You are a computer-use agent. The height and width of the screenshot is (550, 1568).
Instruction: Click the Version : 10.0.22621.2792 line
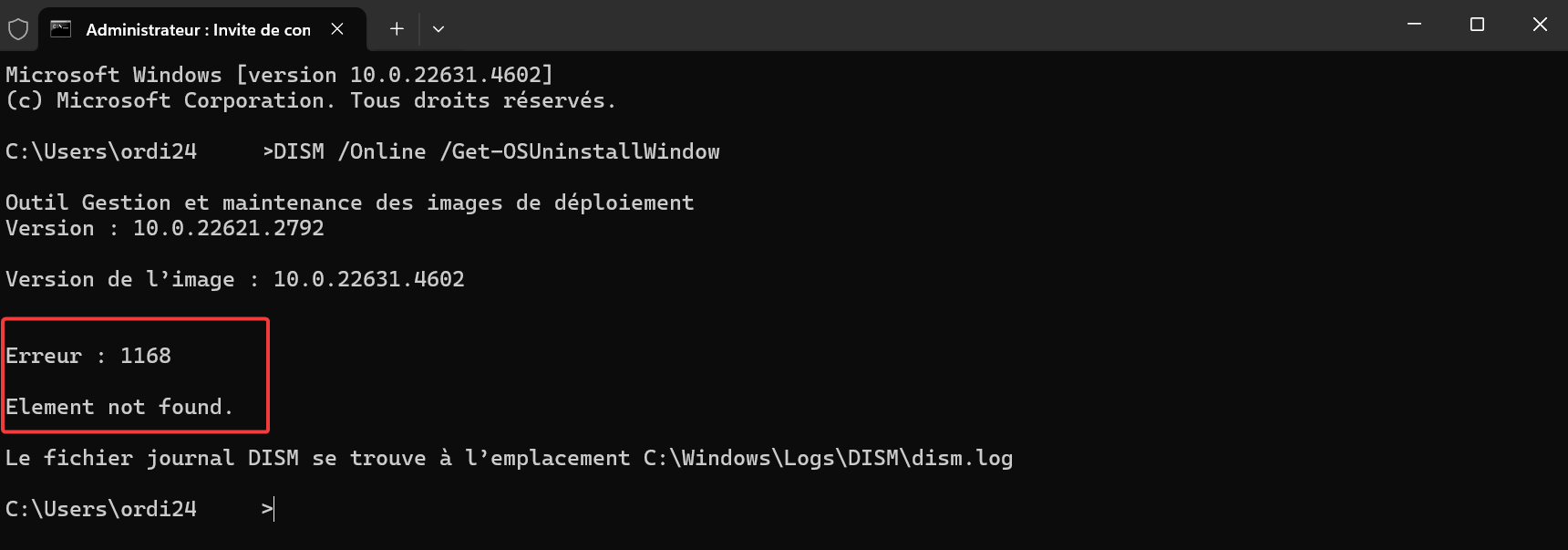pyautogui.click(x=165, y=228)
